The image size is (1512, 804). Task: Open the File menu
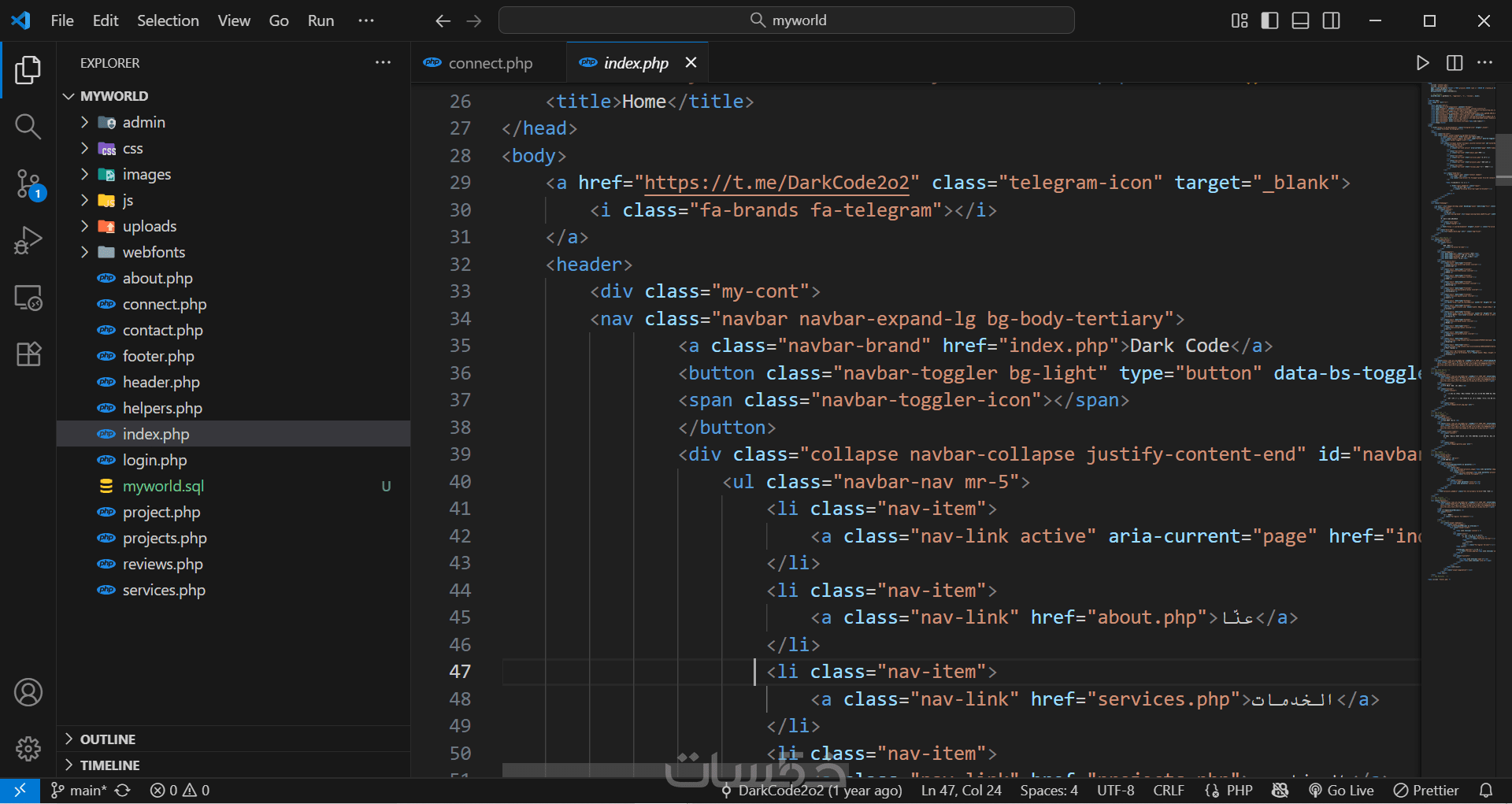[62, 20]
